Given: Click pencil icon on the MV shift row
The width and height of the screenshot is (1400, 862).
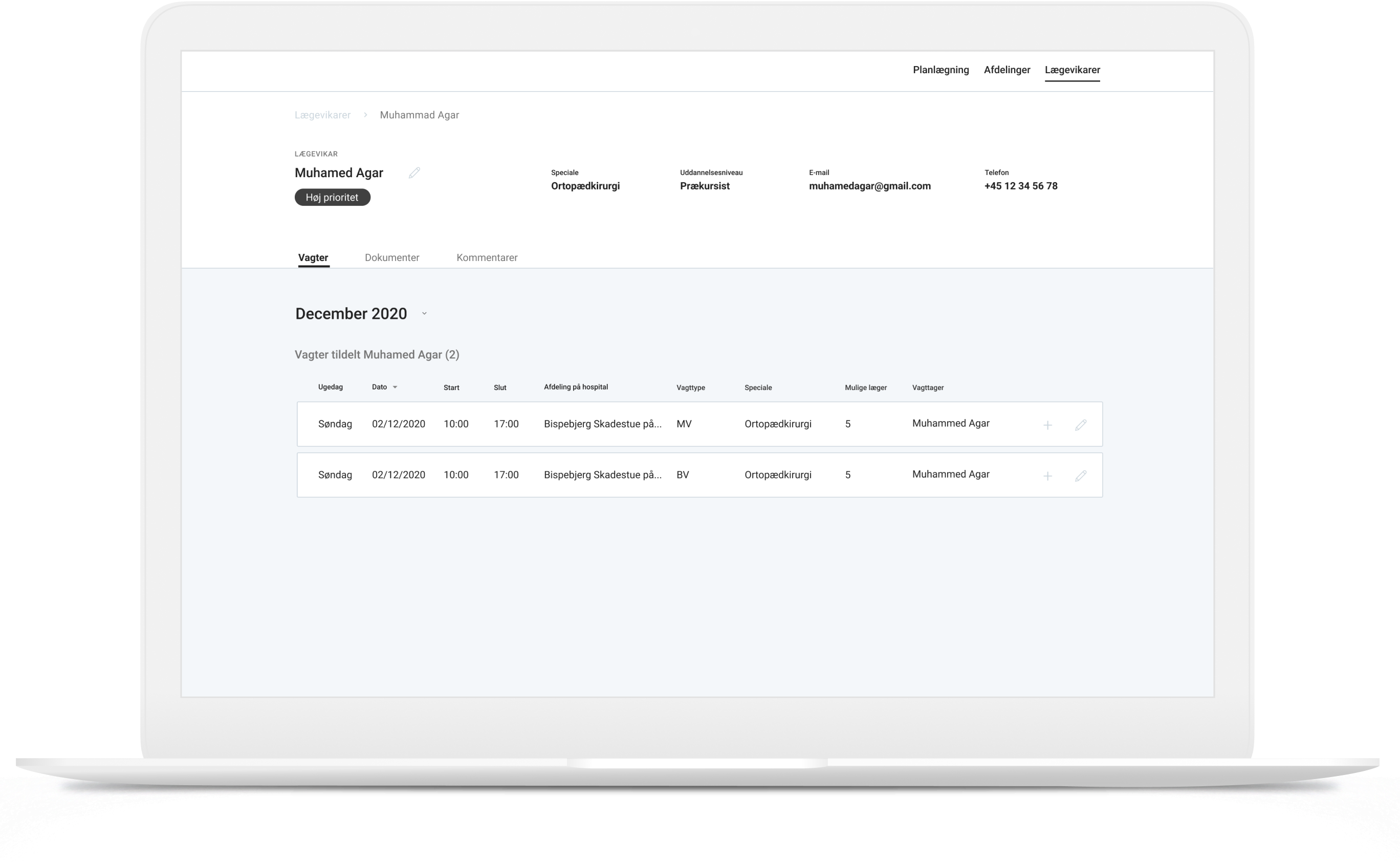Looking at the screenshot, I should (1080, 425).
